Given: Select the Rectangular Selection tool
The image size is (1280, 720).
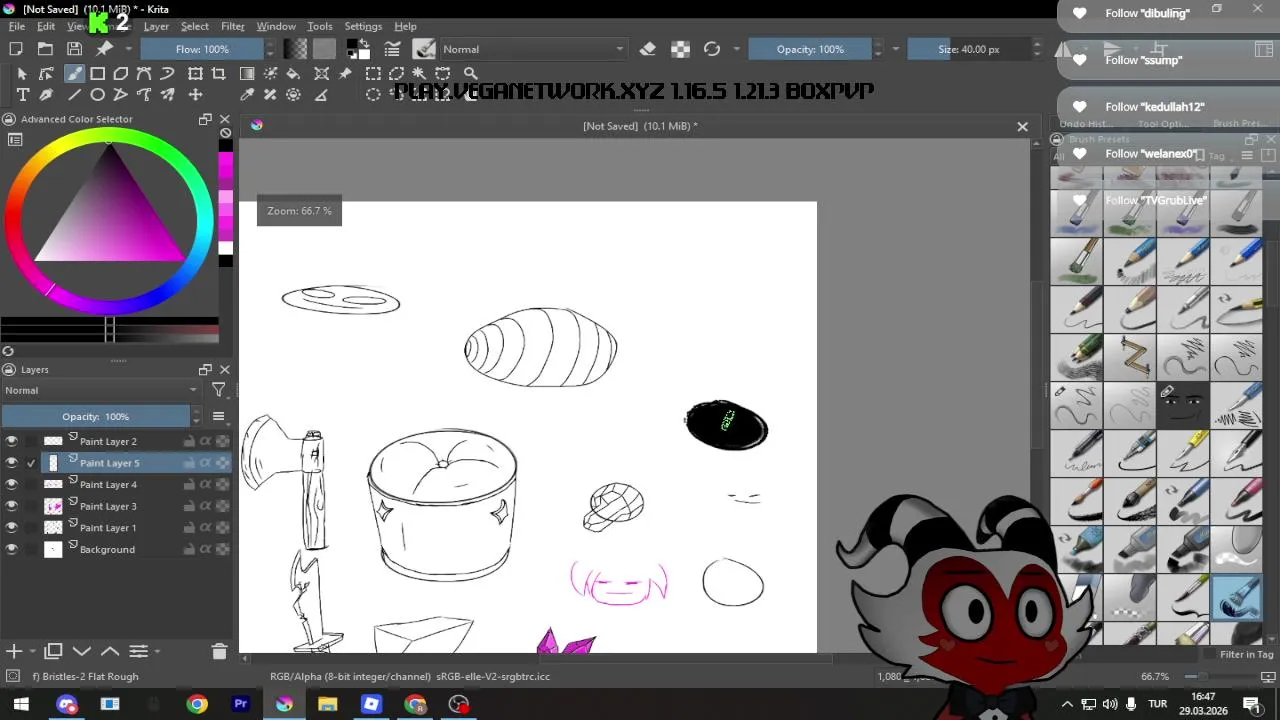Looking at the screenshot, I should pyautogui.click(x=373, y=73).
